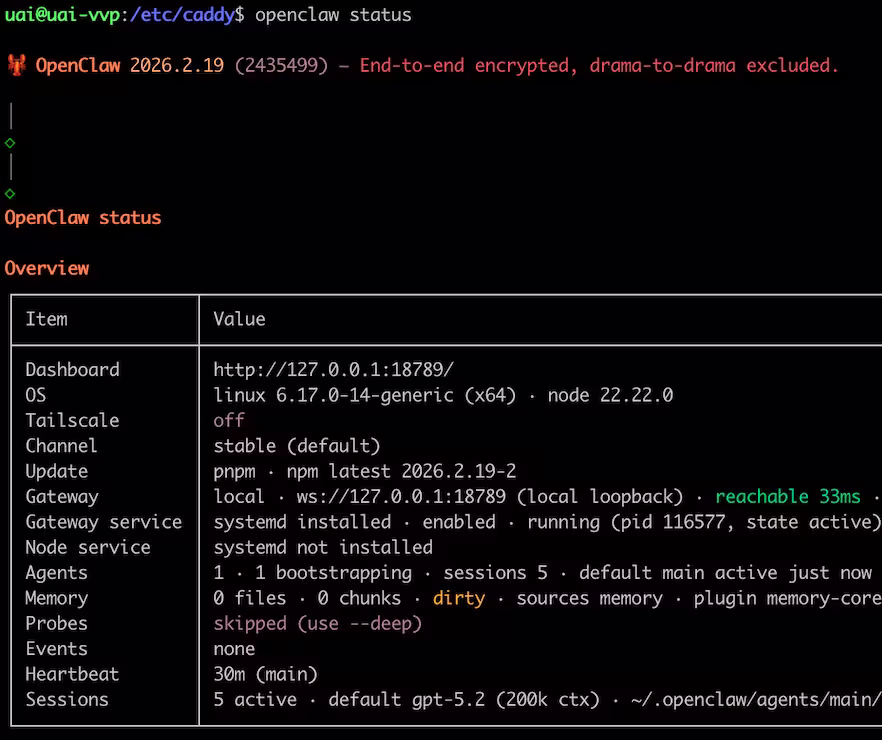
Task: Click the lobster emoji before OpenClaw
Action: tap(16, 66)
